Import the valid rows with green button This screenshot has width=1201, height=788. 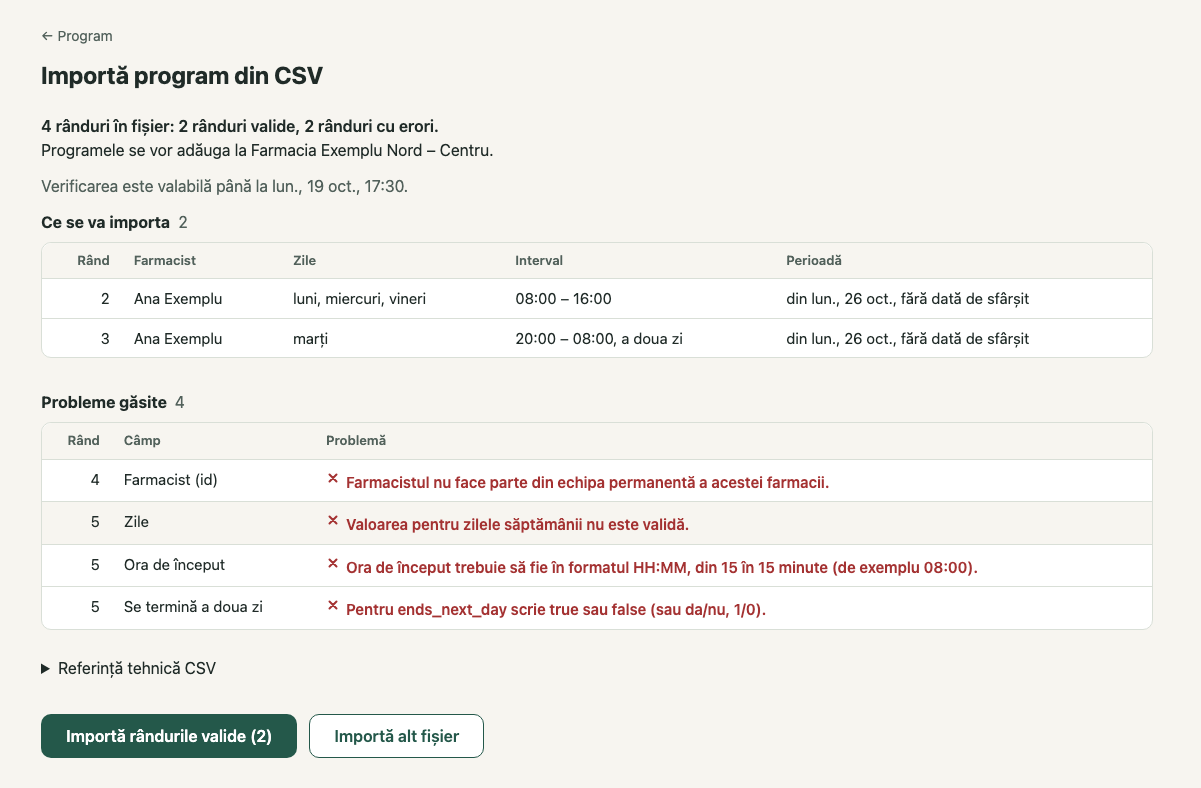169,736
